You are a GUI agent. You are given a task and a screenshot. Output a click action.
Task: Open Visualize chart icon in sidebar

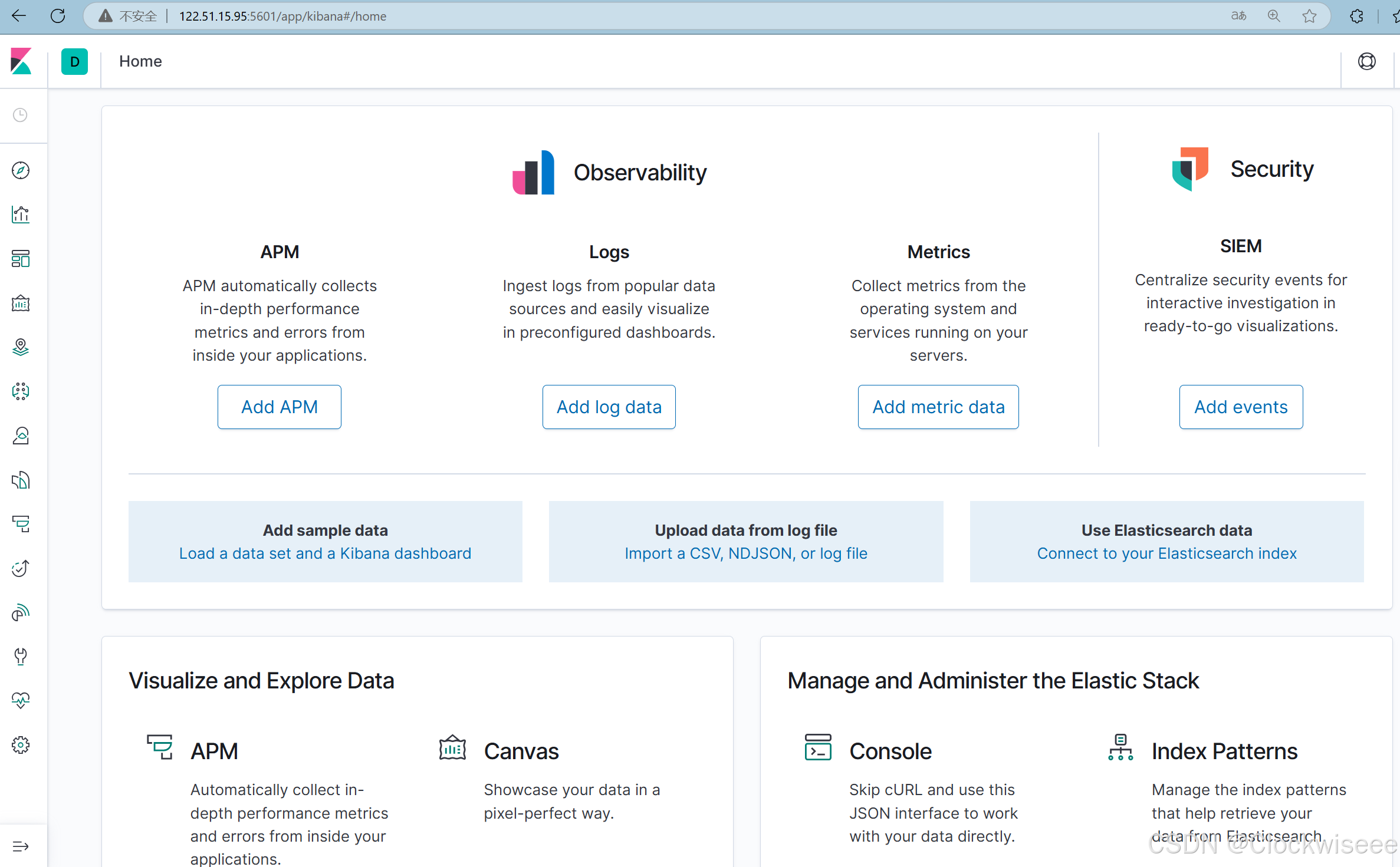(x=21, y=215)
